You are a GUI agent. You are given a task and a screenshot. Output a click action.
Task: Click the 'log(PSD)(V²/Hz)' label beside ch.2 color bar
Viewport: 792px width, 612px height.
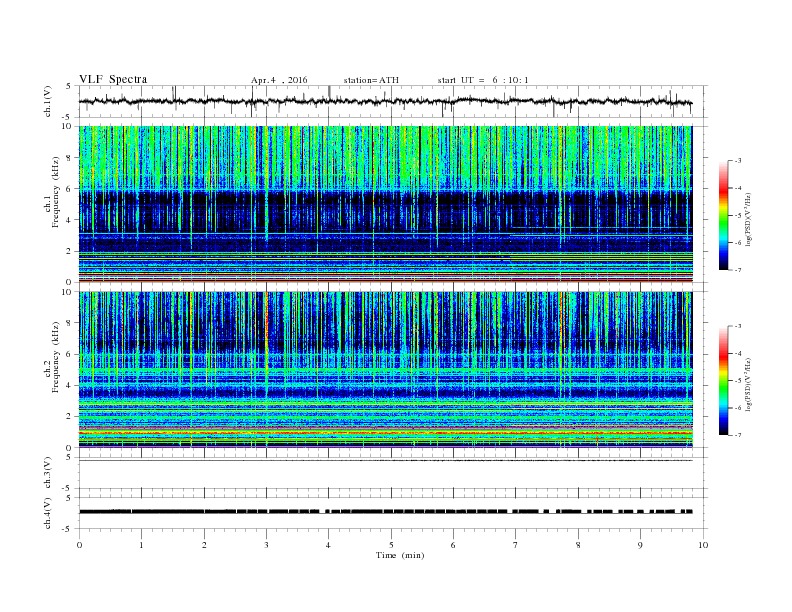coord(748,384)
